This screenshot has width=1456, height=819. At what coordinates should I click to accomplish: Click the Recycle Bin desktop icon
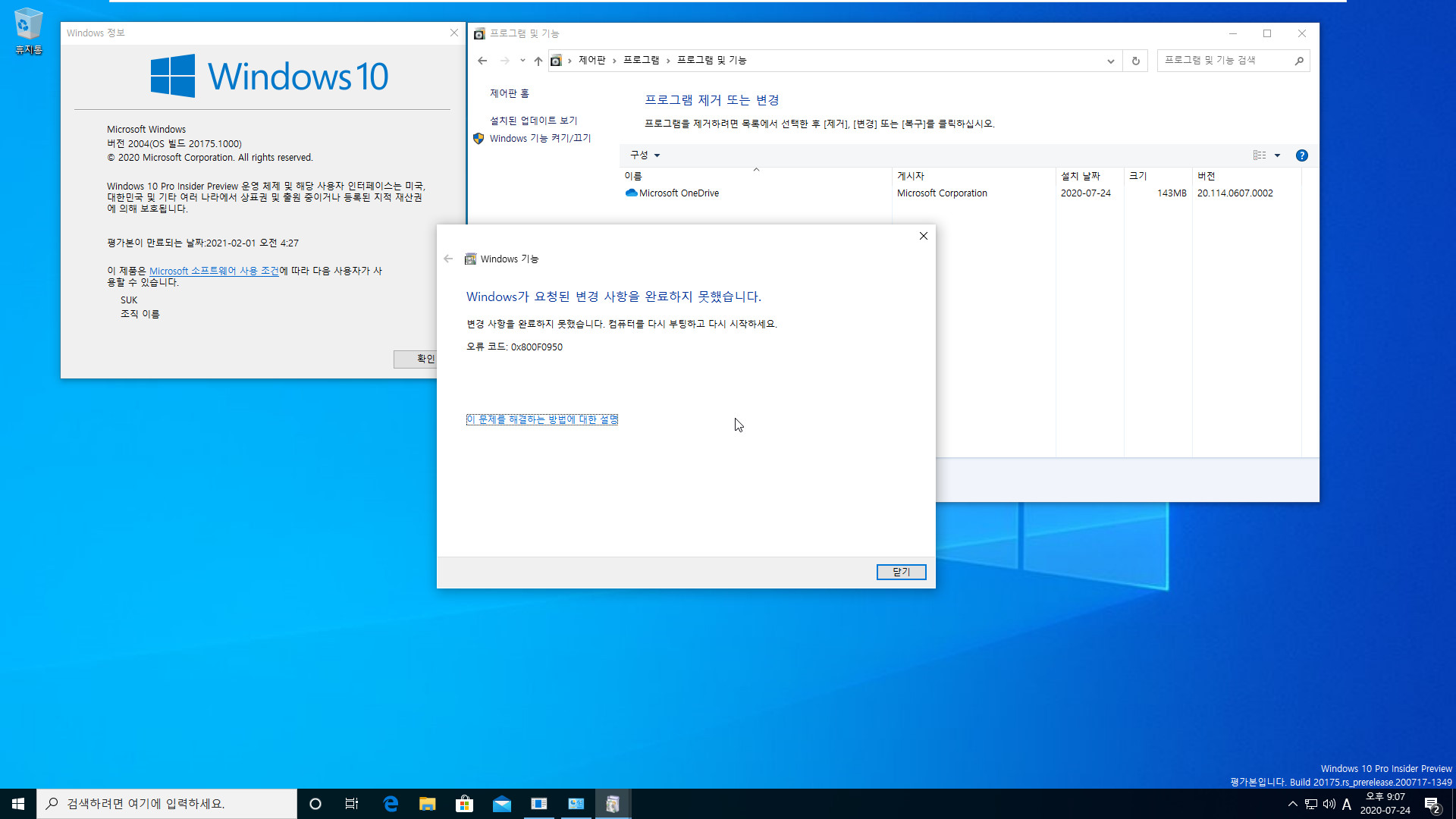28,31
